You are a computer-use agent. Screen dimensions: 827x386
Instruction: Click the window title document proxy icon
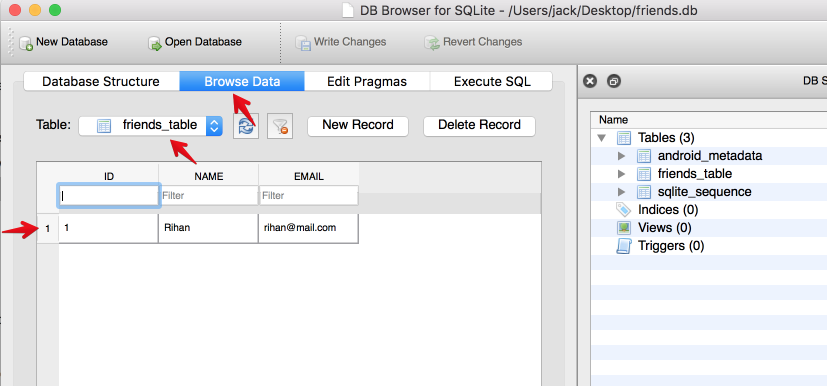347,10
